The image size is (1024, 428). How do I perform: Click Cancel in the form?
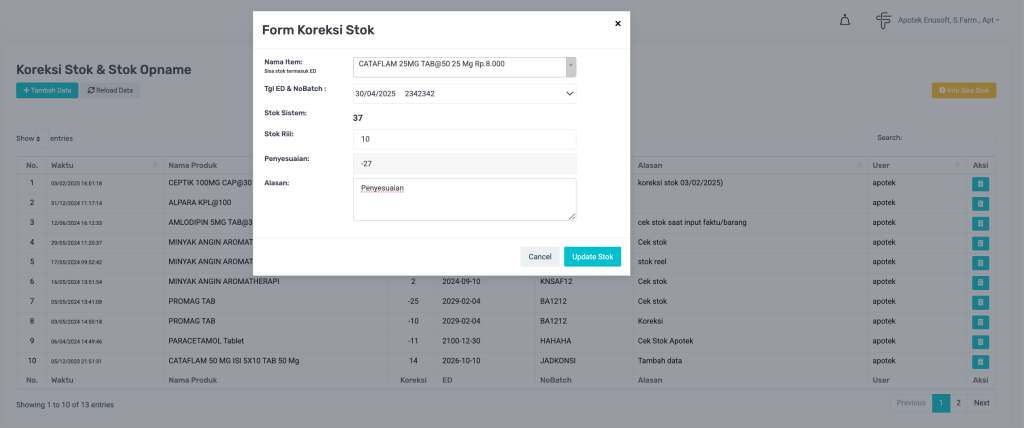pyautogui.click(x=540, y=257)
